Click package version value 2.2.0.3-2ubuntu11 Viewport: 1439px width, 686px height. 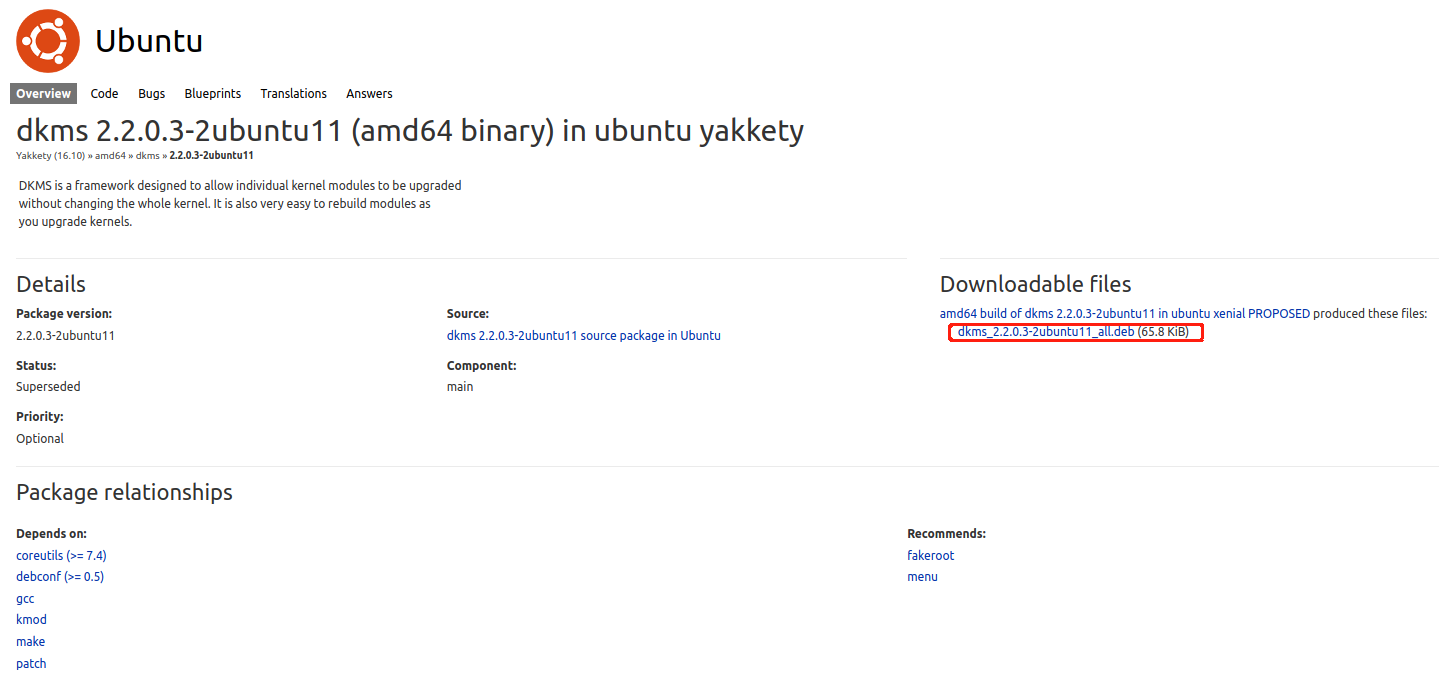(x=65, y=336)
